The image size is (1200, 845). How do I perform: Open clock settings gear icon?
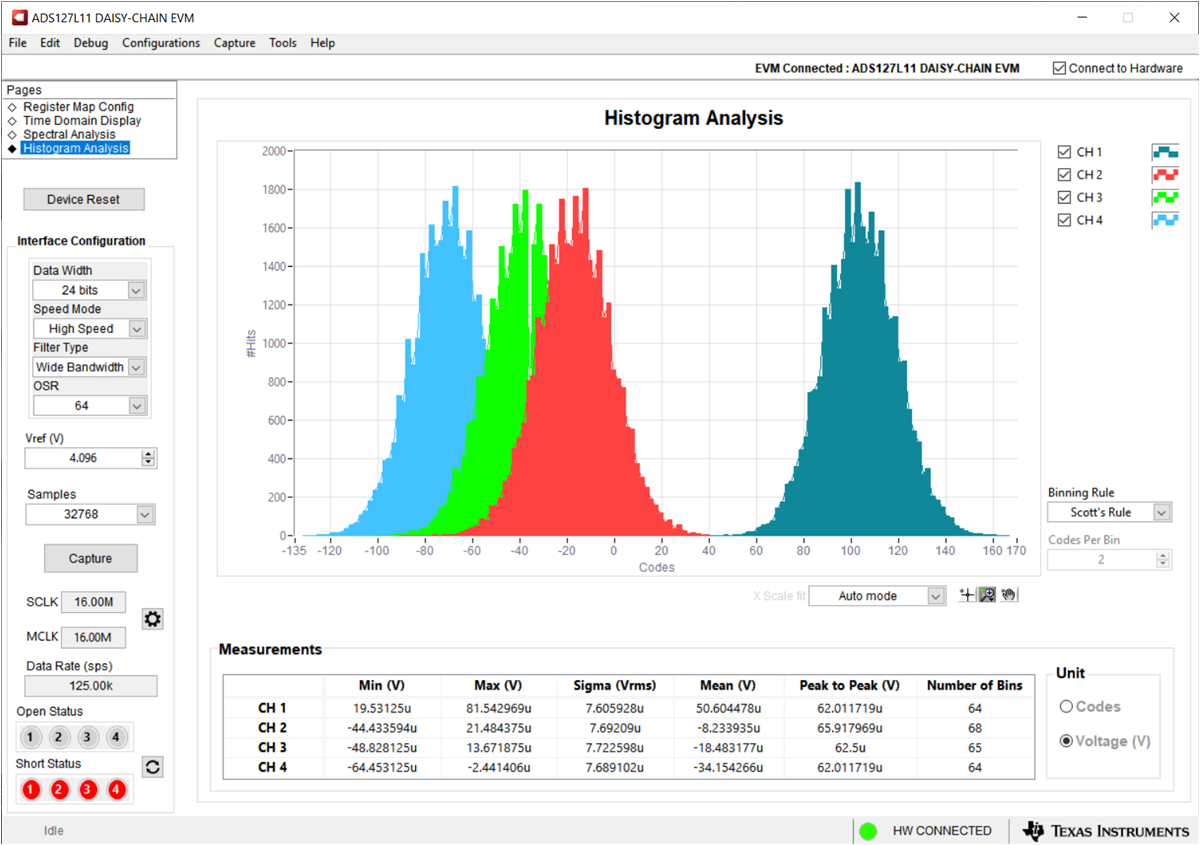tap(152, 619)
